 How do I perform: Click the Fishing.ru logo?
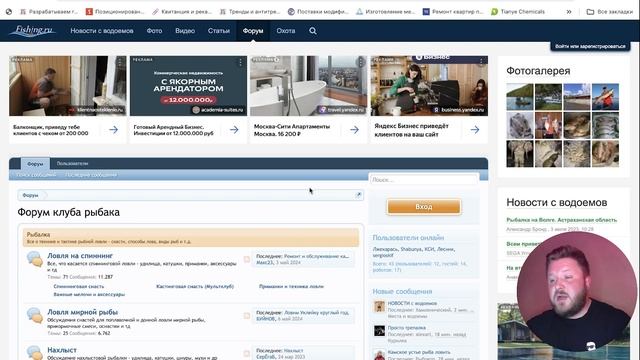coord(32,31)
